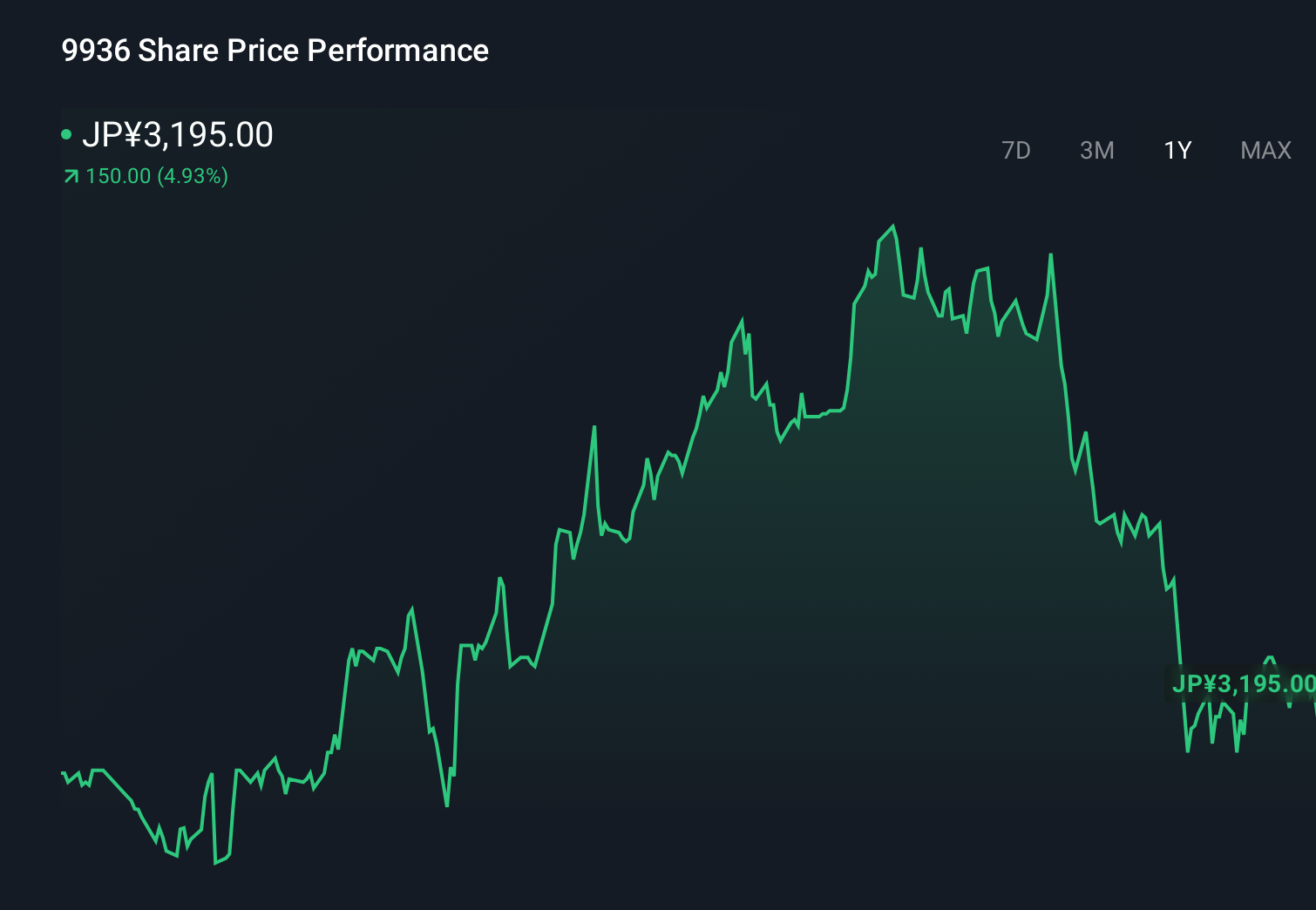The height and width of the screenshot is (910, 1316).
Task: Select the MAX time range
Action: [1265, 150]
